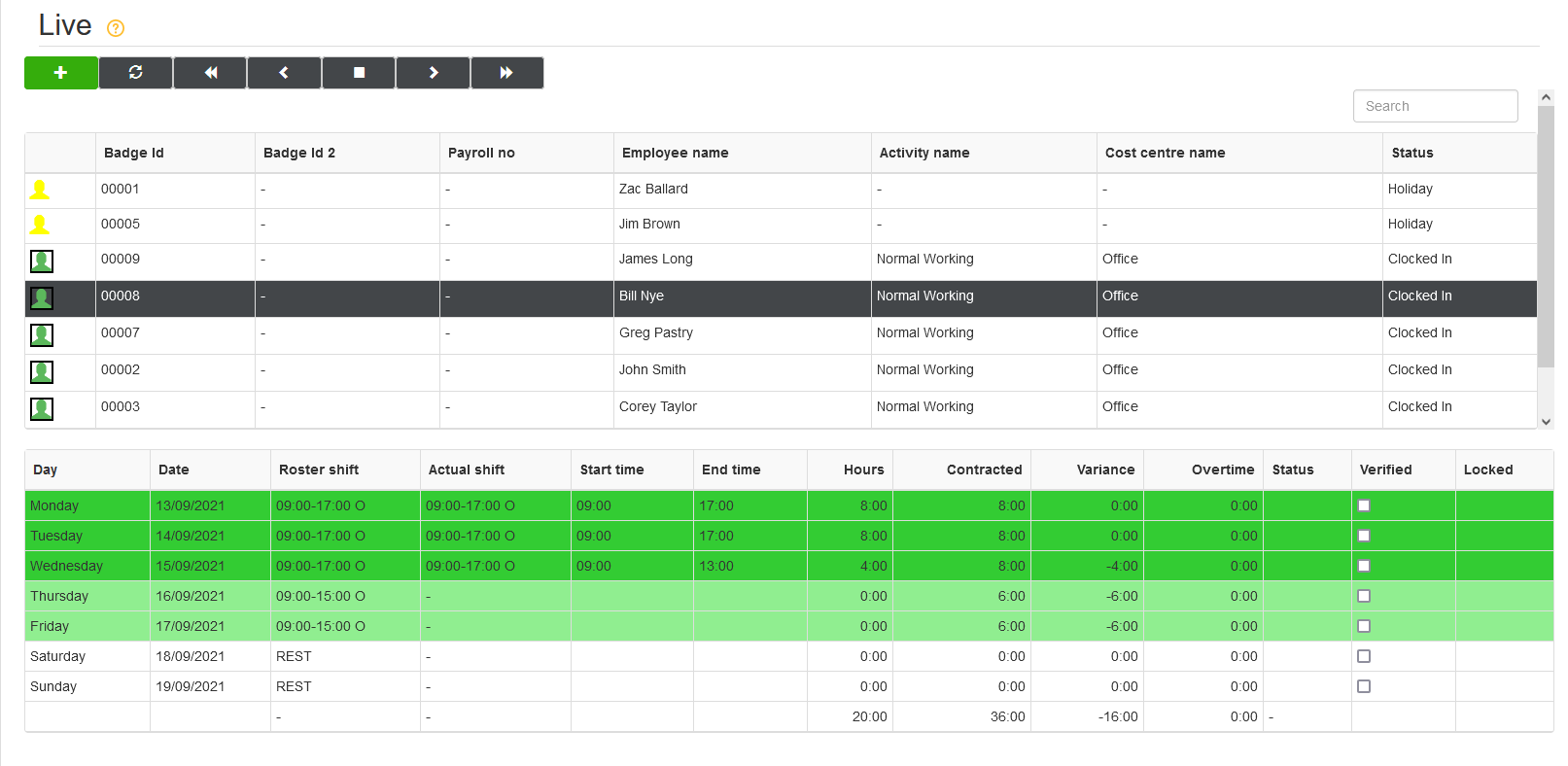Click the total variance value -16:00
The image size is (1568, 766).
(1118, 717)
